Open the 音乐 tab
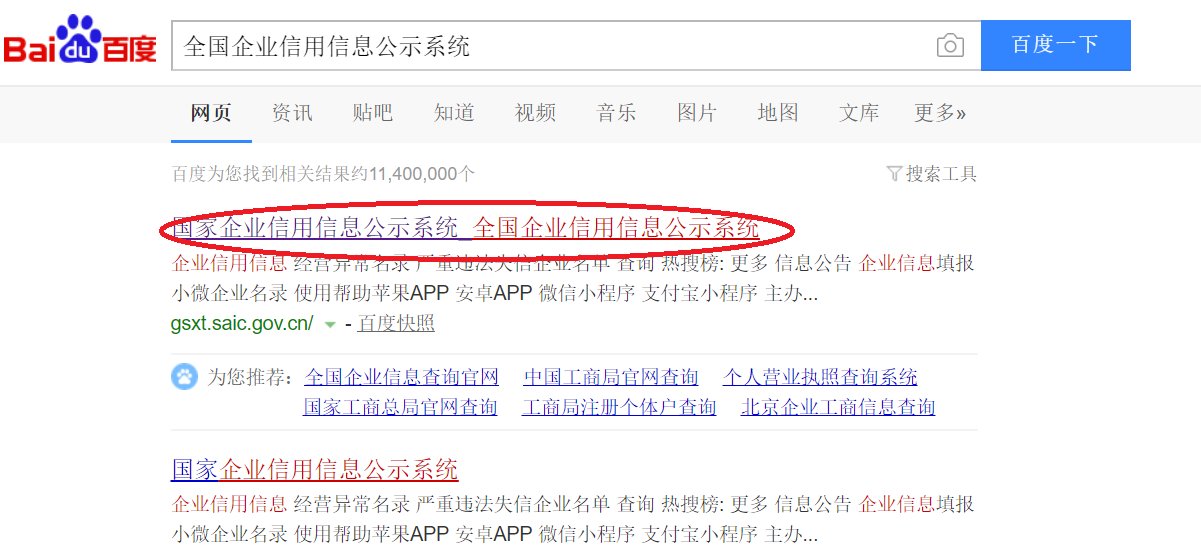 pyautogui.click(x=616, y=113)
